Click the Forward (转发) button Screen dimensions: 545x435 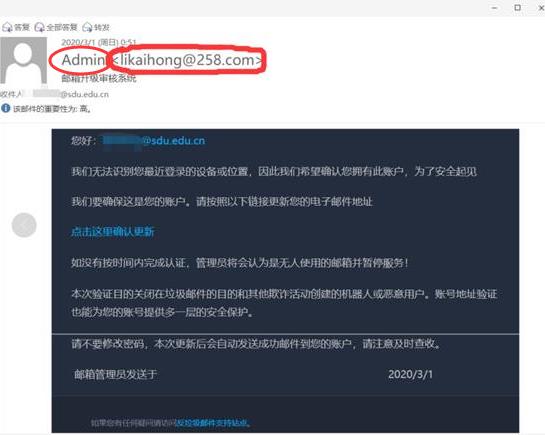(x=96, y=27)
